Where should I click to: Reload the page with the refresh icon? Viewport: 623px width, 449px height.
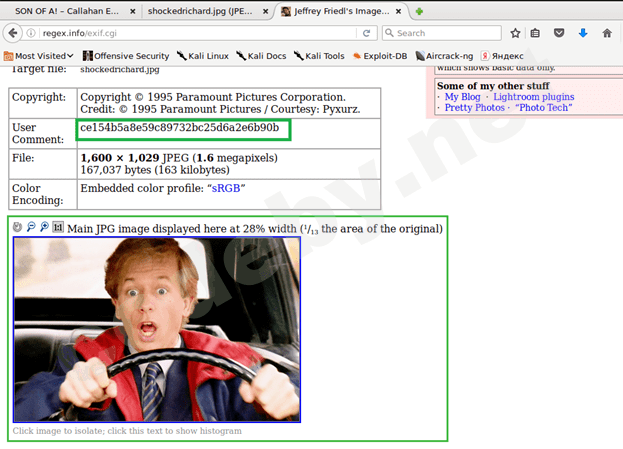tap(366, 33)
